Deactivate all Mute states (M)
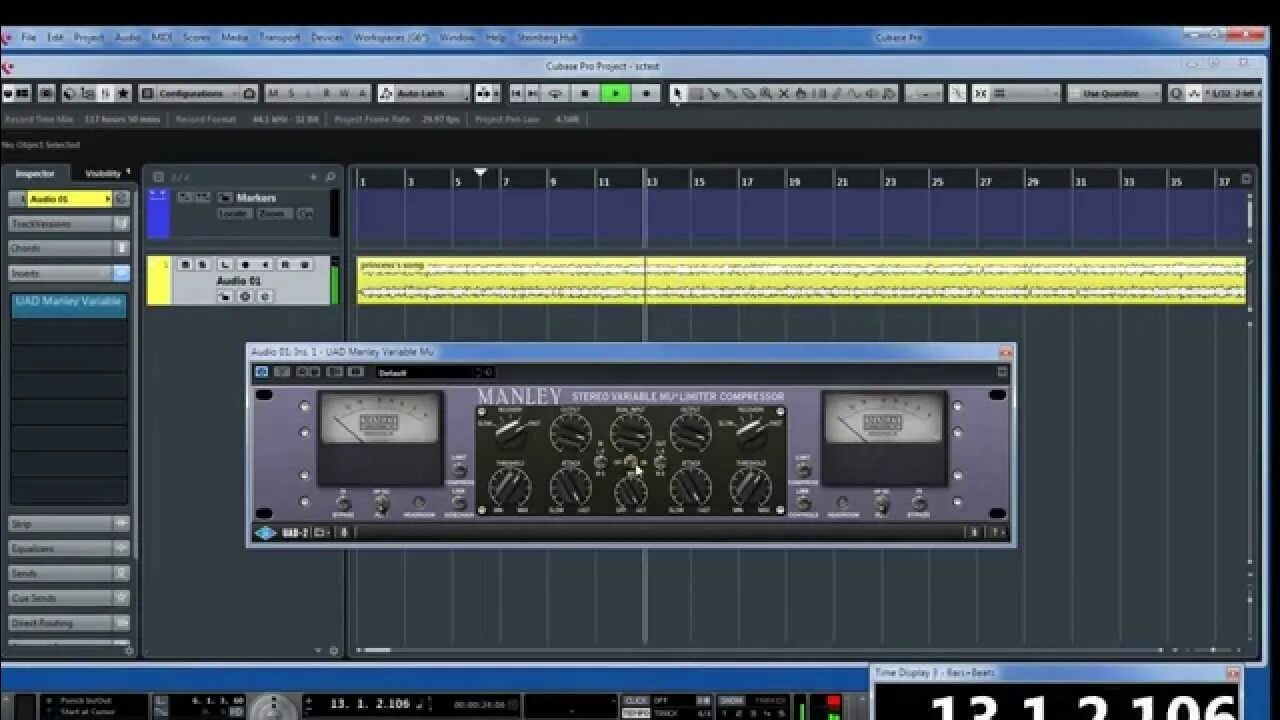 274,93
